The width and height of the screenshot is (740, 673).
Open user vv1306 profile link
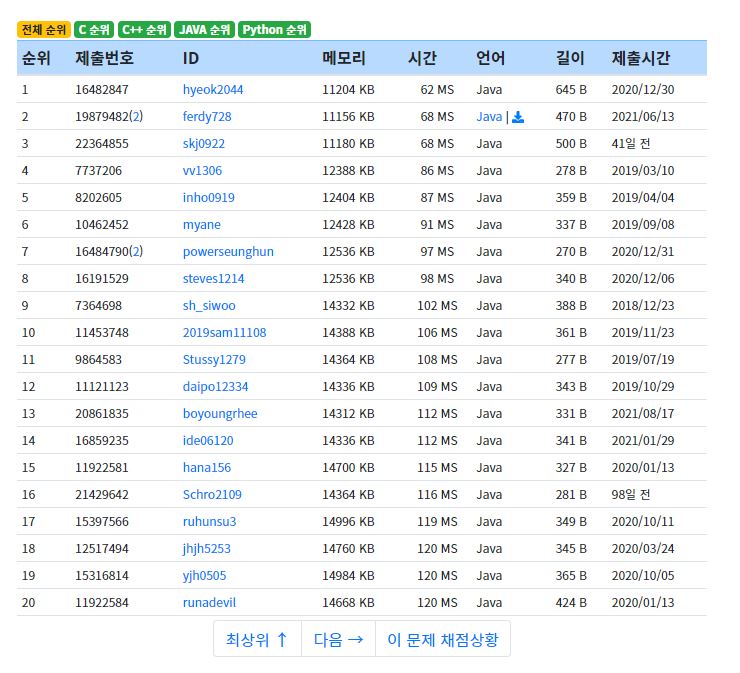(x=202, y=170)
